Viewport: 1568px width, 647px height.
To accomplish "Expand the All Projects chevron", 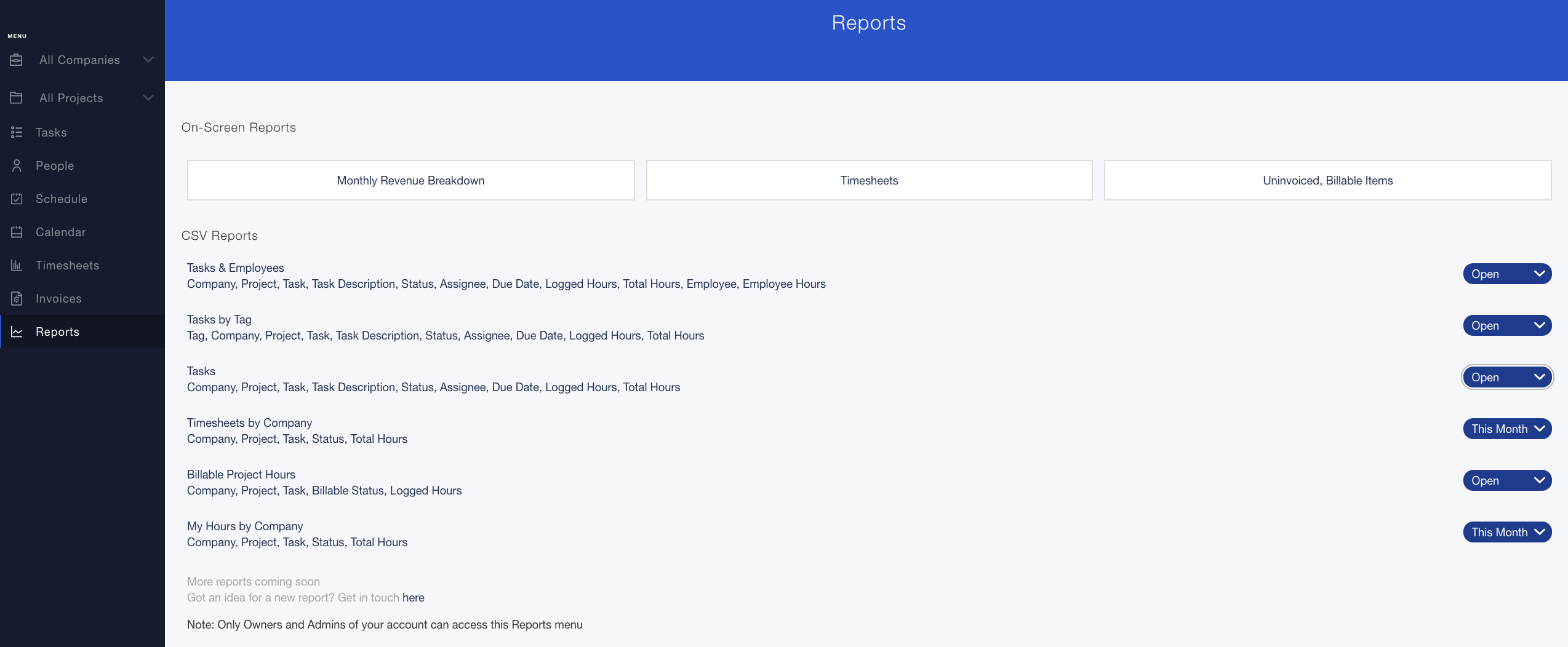I will (x=148, y=98).
